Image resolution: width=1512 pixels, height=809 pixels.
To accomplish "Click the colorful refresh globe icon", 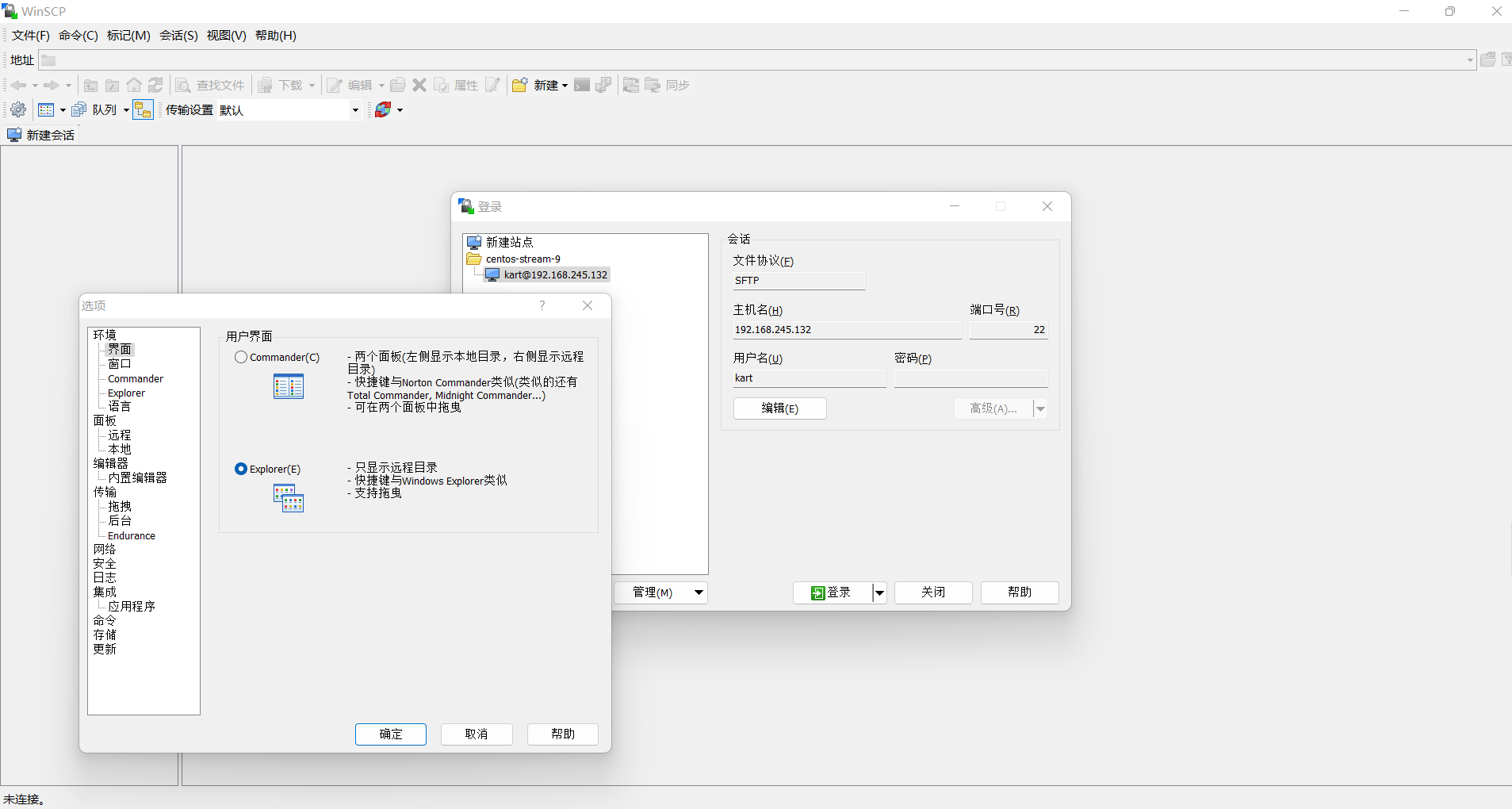I will pos(383,110).
